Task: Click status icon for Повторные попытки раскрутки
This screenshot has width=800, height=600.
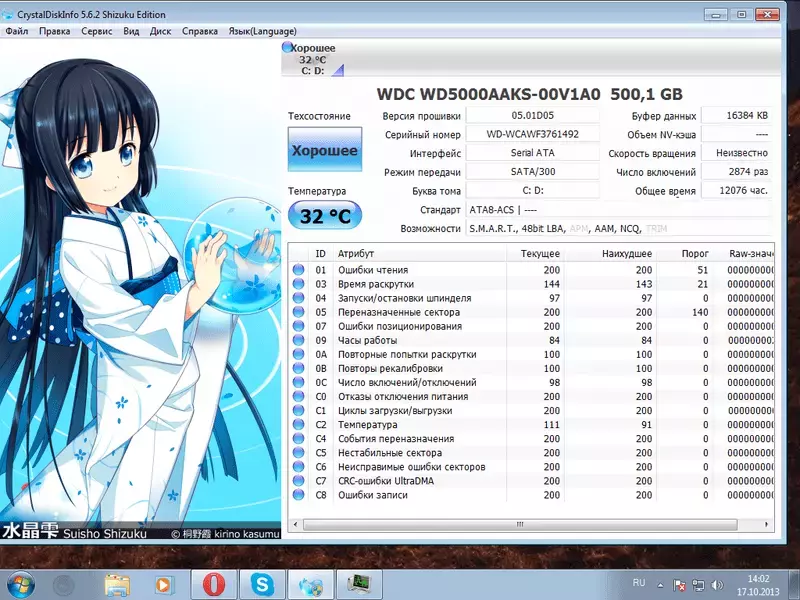Action: 298,354
